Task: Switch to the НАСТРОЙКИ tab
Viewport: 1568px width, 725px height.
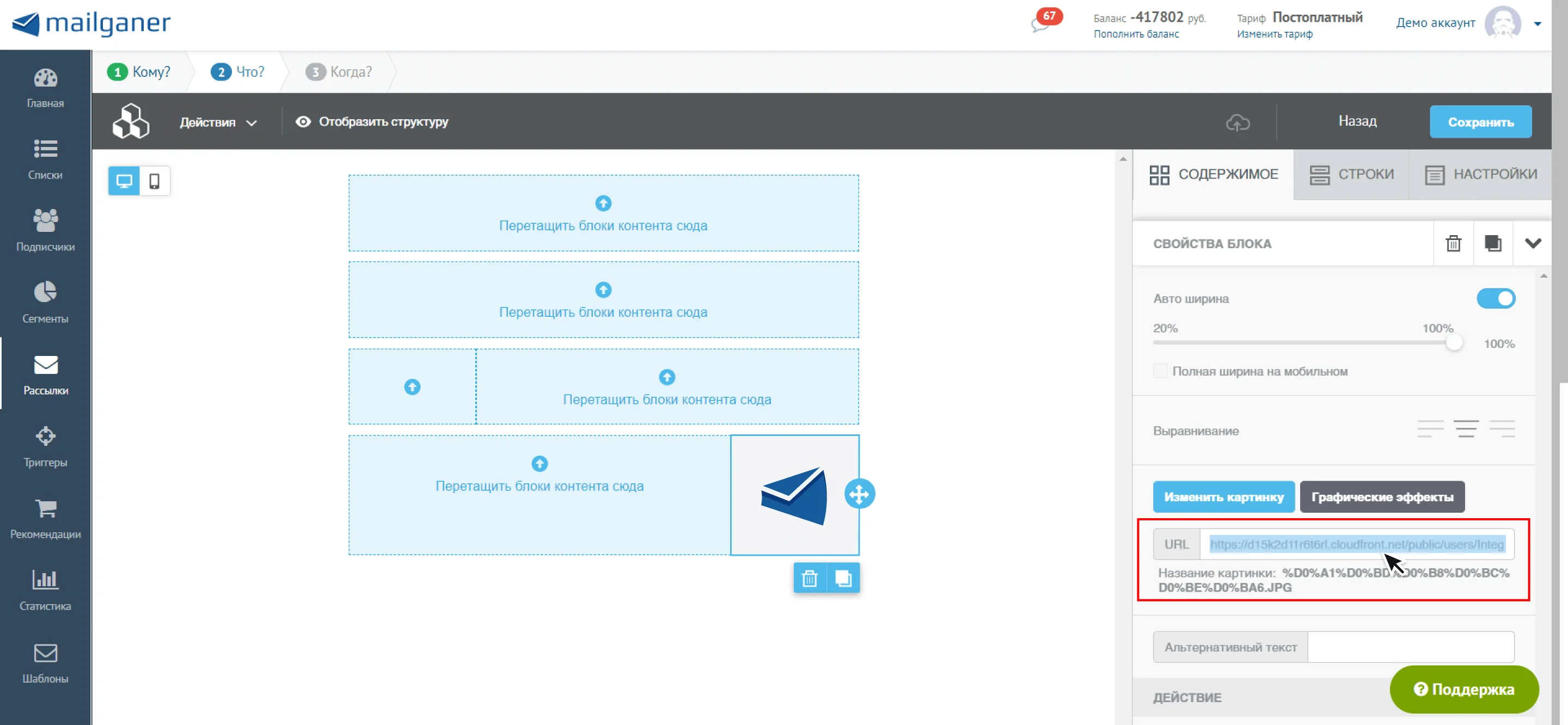Action: point(1480,174)
